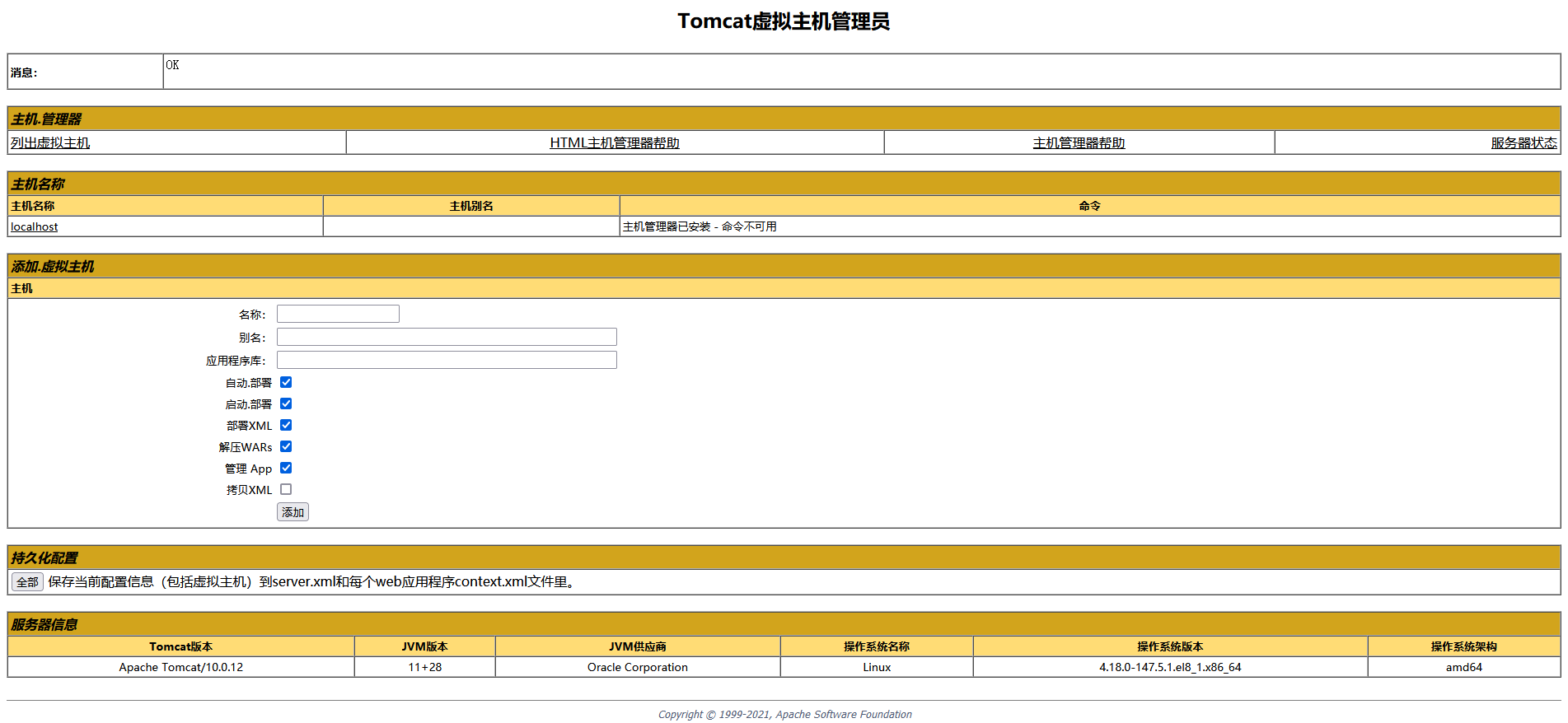Click the JVM版本 column header
1568x723 pixels.
(425, 646)
